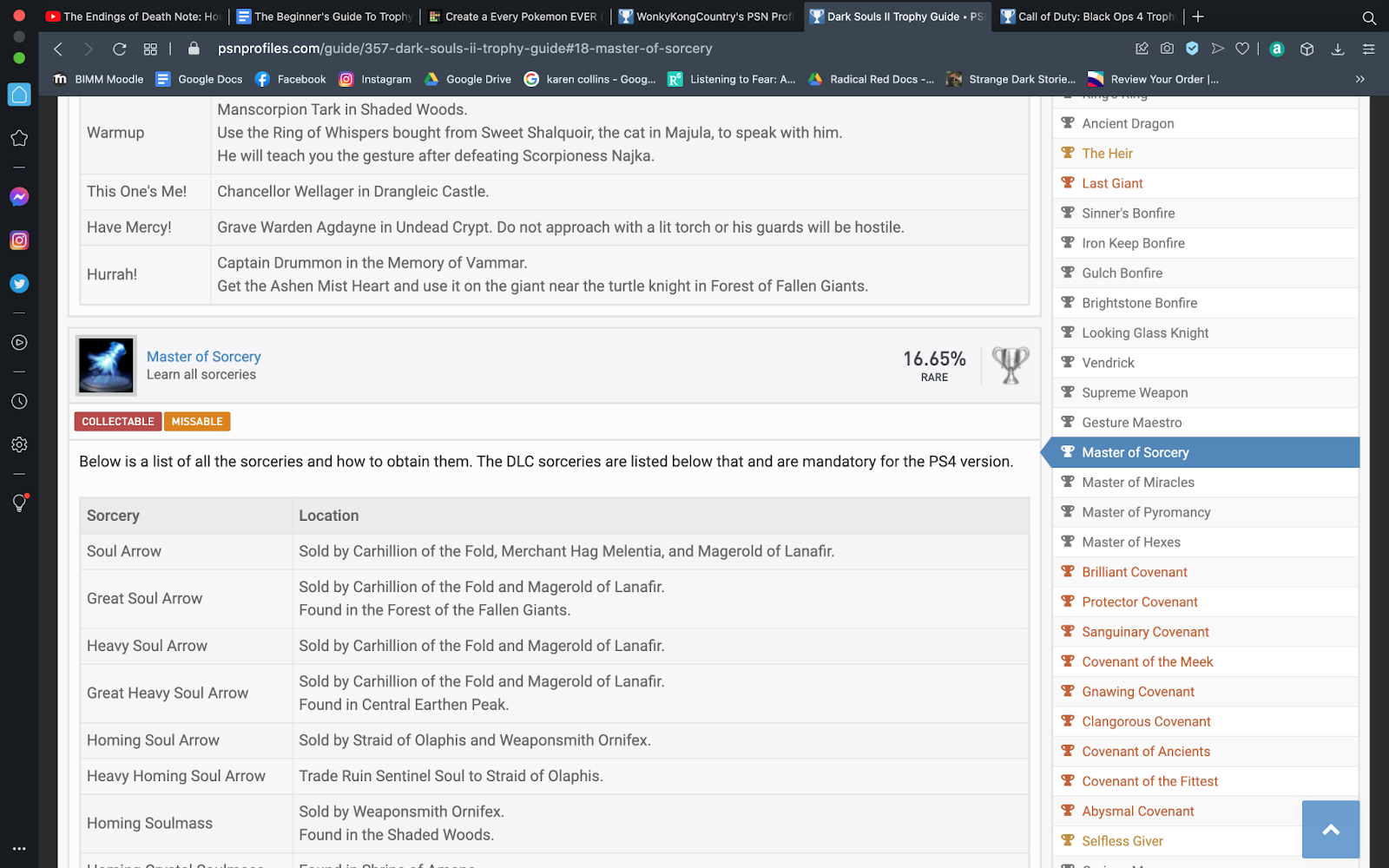Viewport: 1389px width, 868px height.
Task: Click the search tabs magnifier icon
Action: pyautogui.click(x=1369, y=17)
